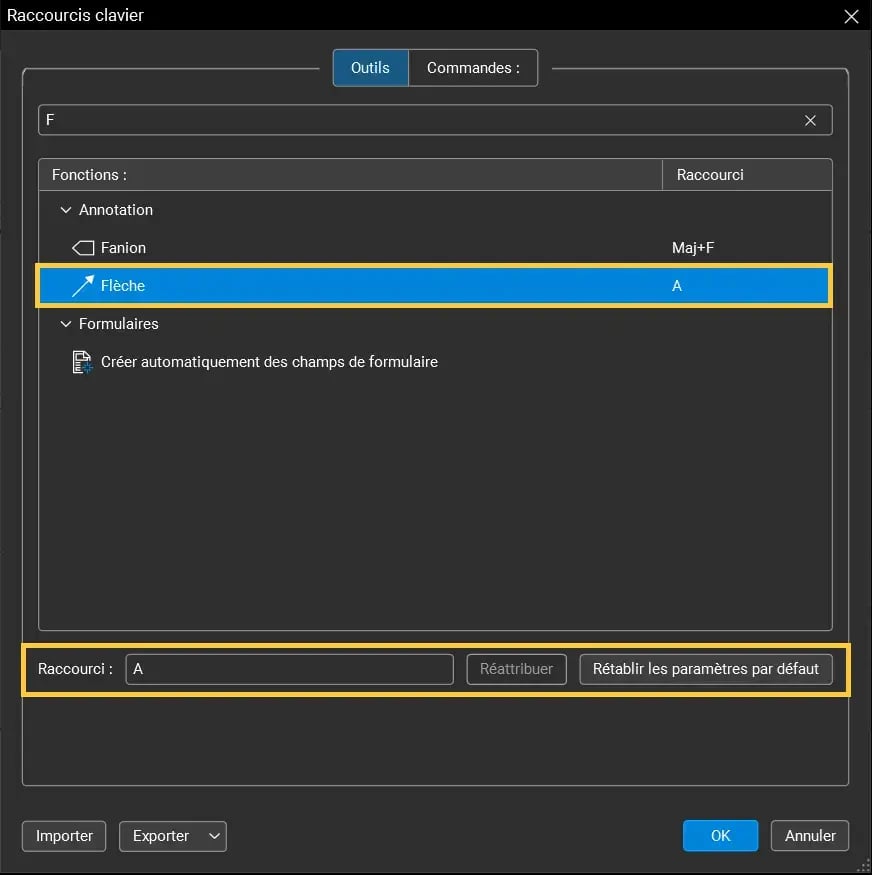Click the Flèche arrow icon
The image size is (872, 875).
point(82,285)
